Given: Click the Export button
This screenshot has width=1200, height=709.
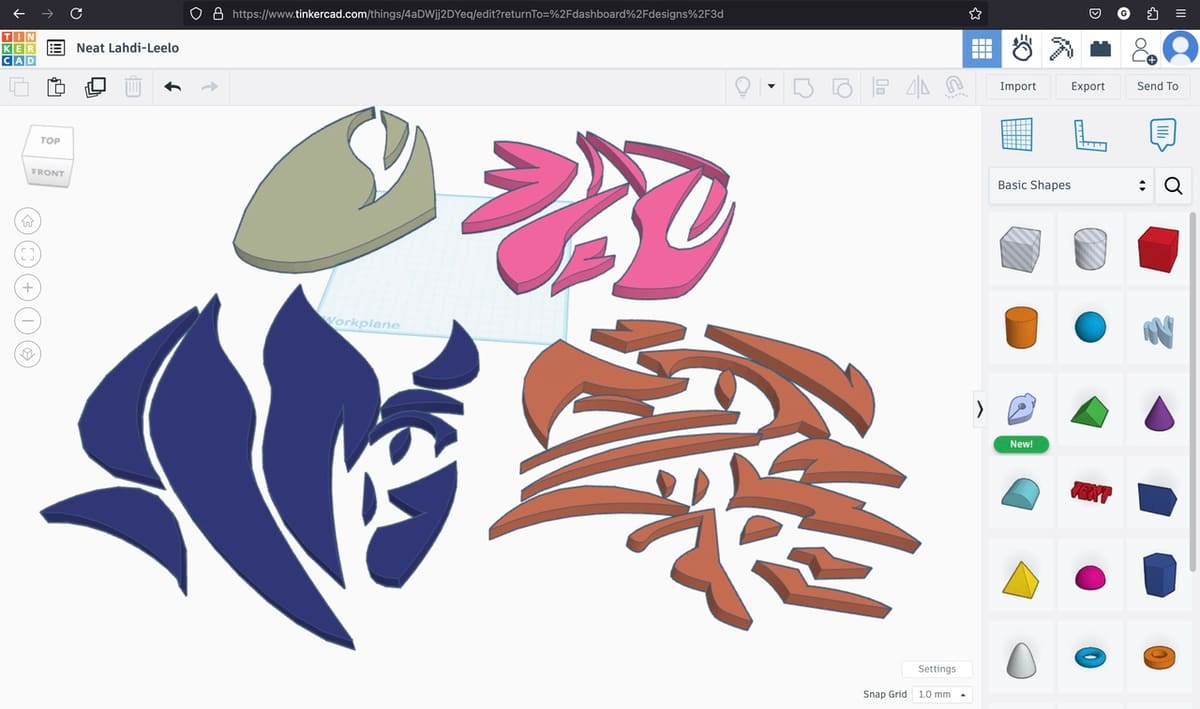Looking at the screenshot, I should (1088, 86).
